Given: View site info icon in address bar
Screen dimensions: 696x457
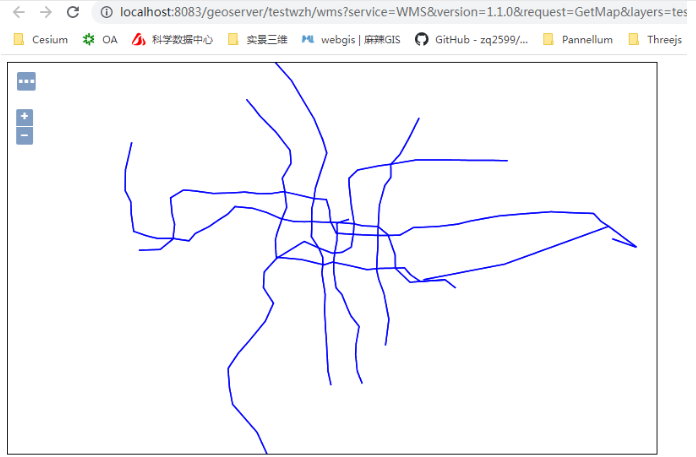Looking at the screenshot, I should [107, 12].
